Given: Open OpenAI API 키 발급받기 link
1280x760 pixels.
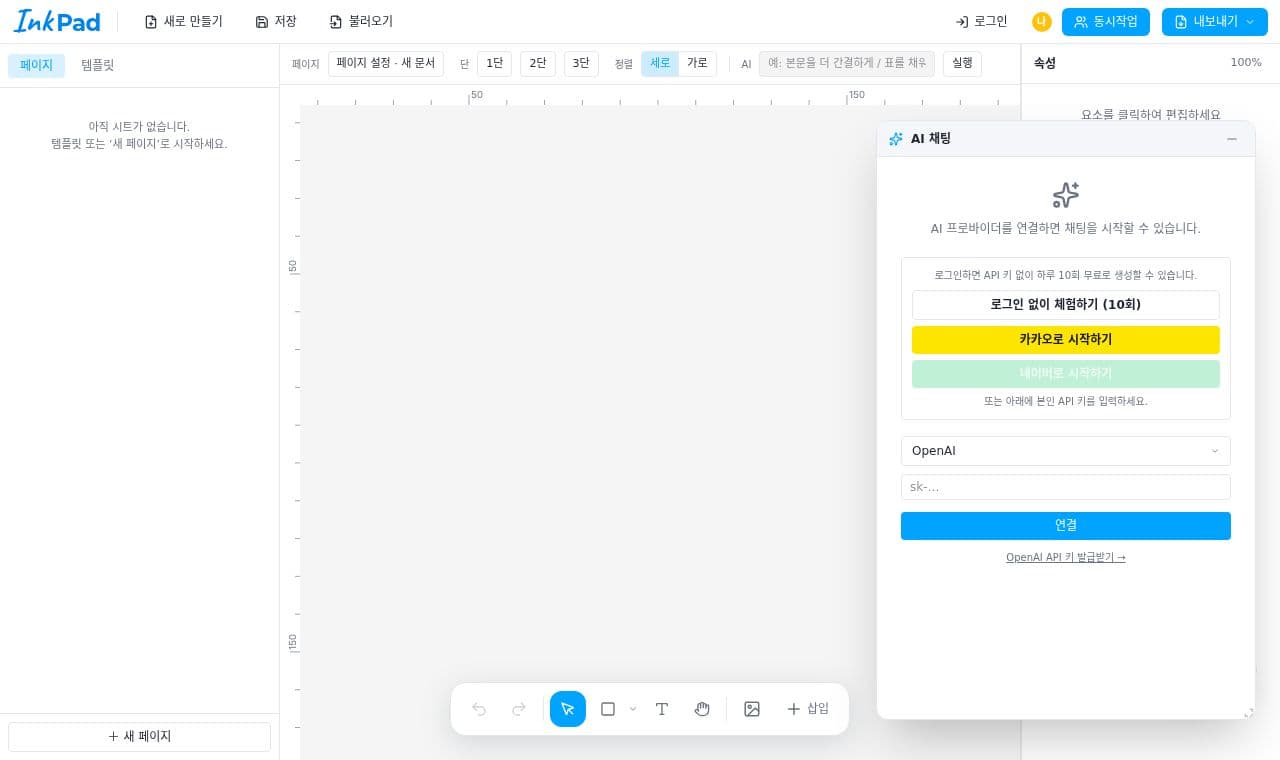Looking at the screenshot, I should point(1066,558).
